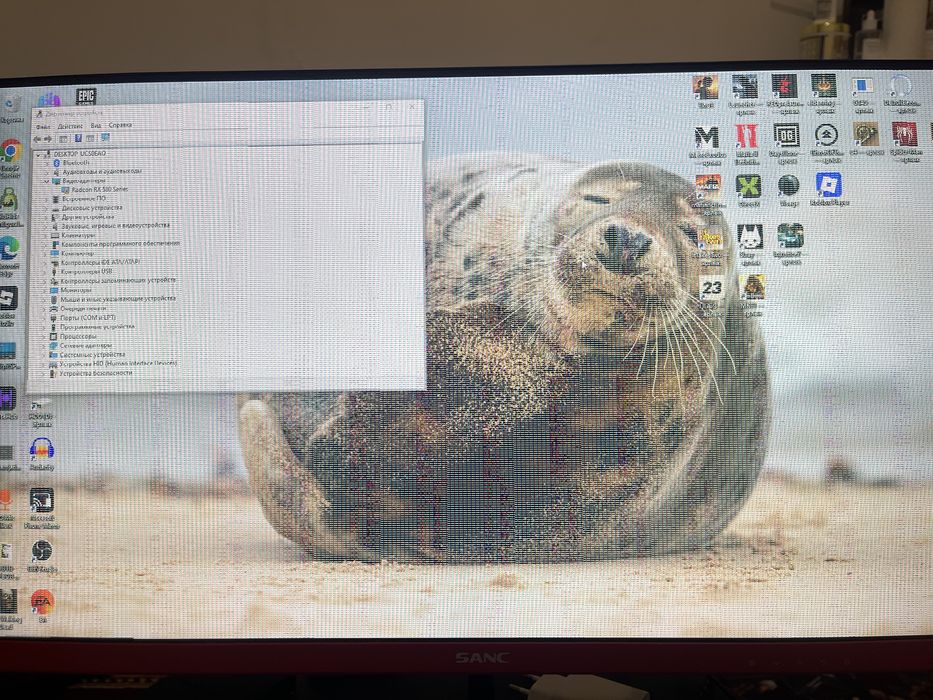This screenshot has height=700, width=933.
Task: Open the red double-stripe desktop icon
Action: [x=746, y=136]
